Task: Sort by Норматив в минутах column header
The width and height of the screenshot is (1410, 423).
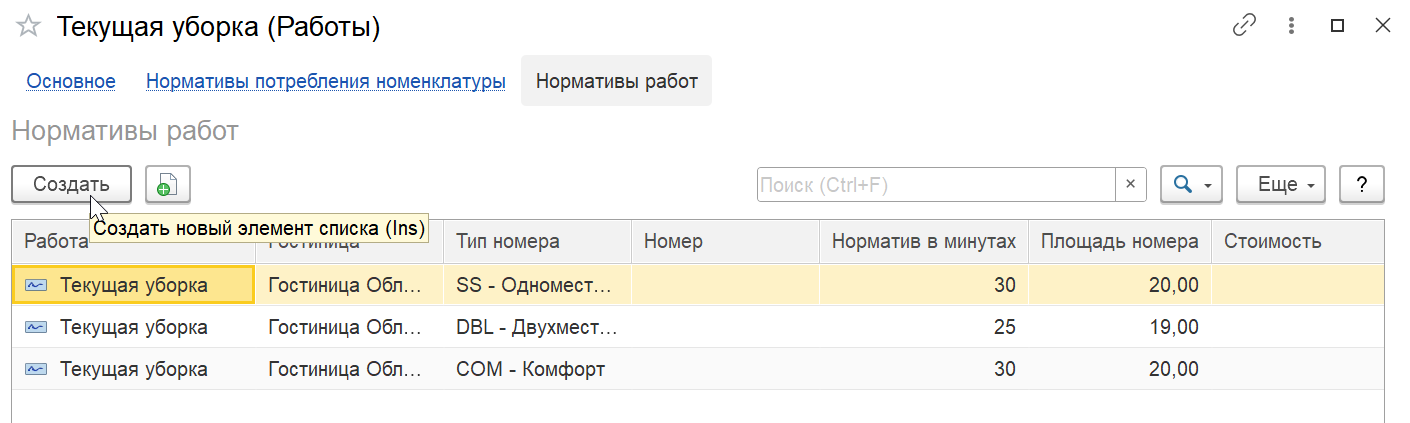Action: click(923, 241)
